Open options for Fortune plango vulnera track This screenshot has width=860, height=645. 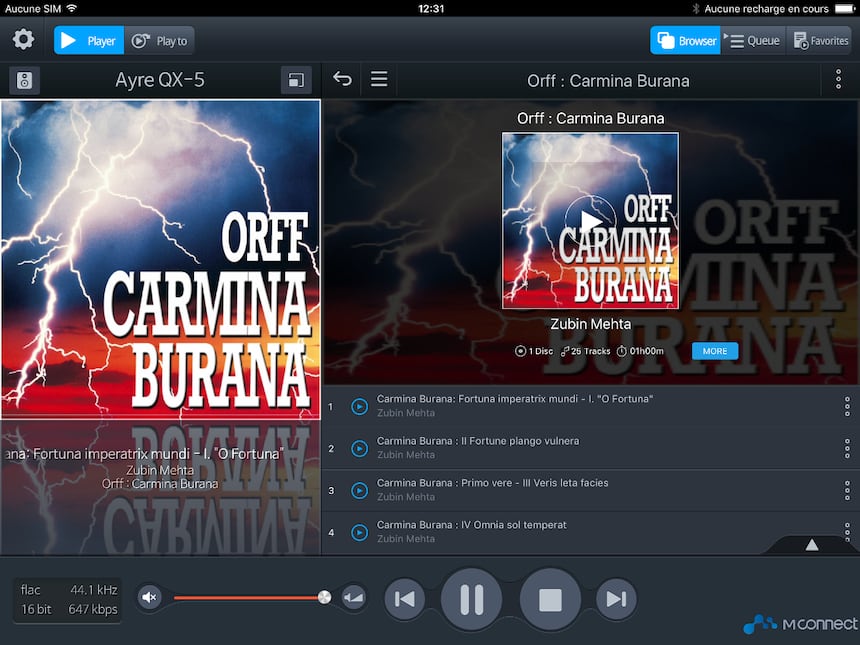[847, 448]
